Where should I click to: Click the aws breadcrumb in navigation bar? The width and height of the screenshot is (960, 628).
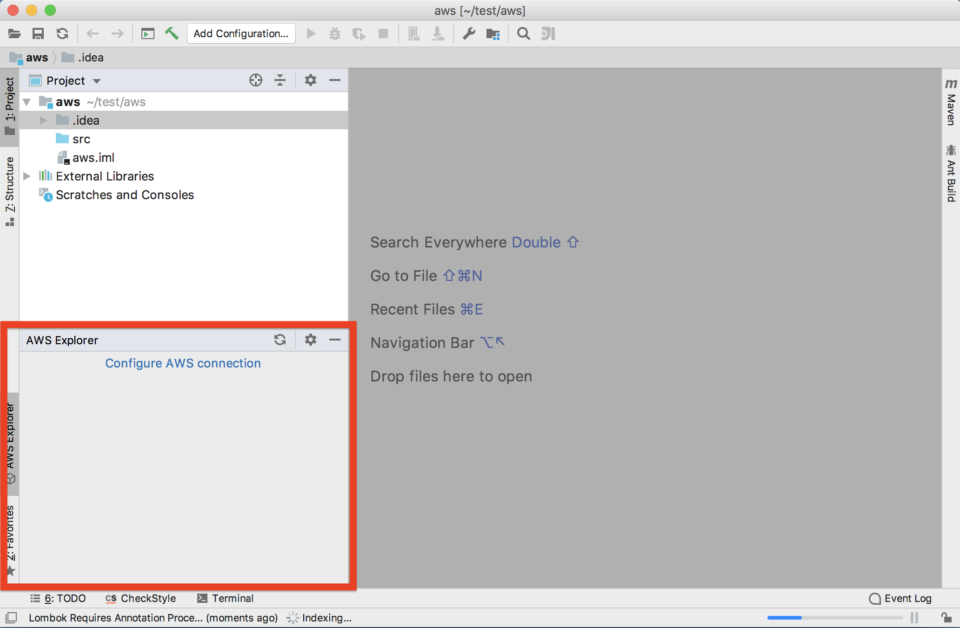click(x=29, y=58)
